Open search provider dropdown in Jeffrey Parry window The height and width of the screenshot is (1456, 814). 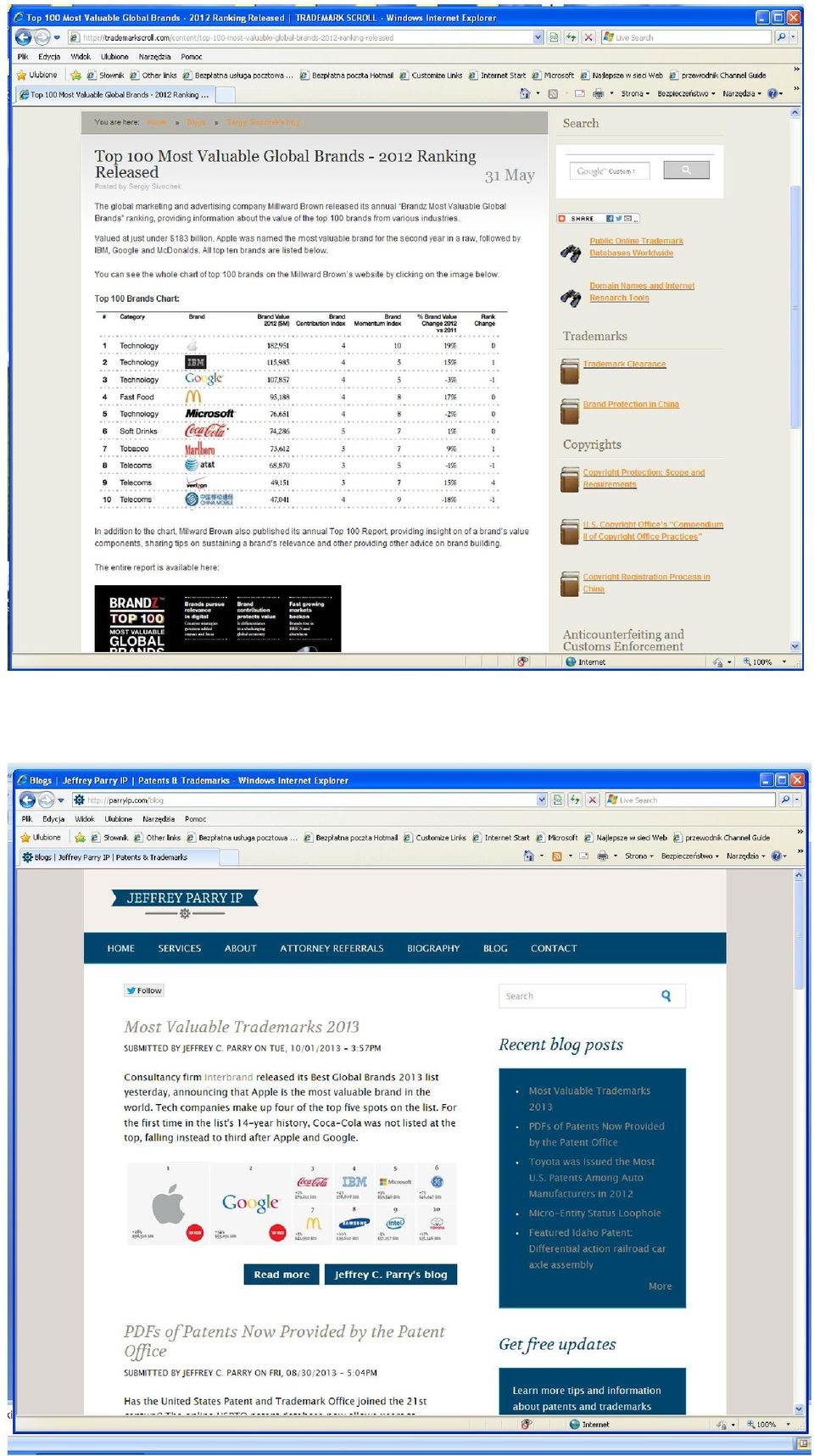tap(797, 800)
